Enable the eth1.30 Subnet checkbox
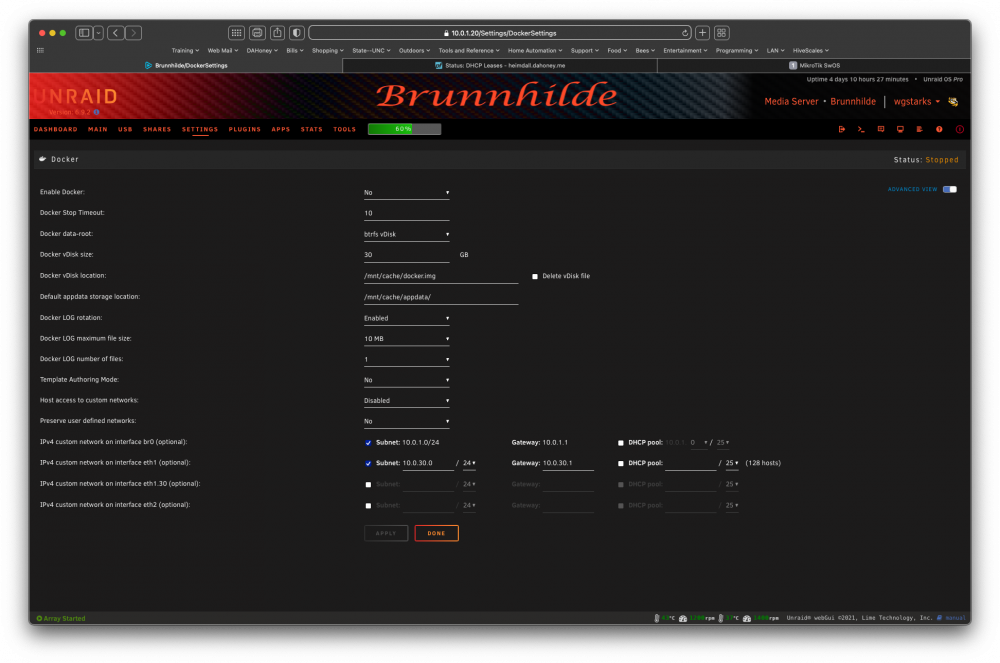 (368, 484)
